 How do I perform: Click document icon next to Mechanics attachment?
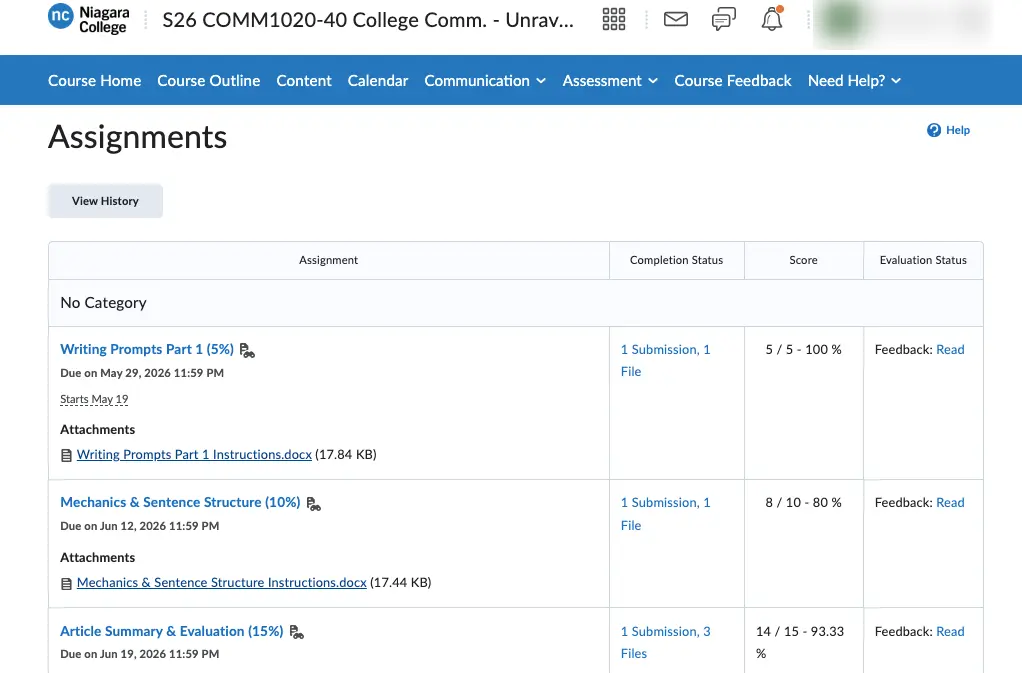(x=66, y=584)
